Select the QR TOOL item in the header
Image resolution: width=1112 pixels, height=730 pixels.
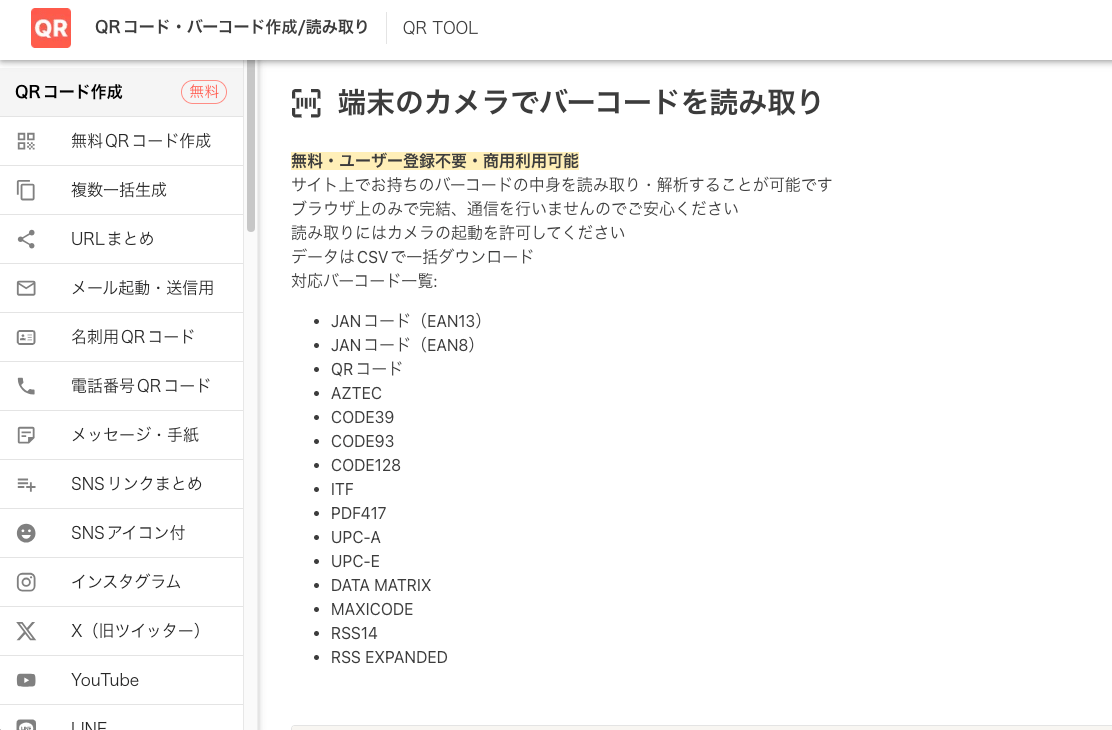pos(440,28)
